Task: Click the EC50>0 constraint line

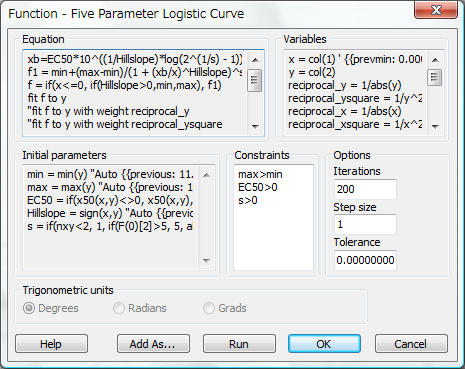Action: (258, 188)
